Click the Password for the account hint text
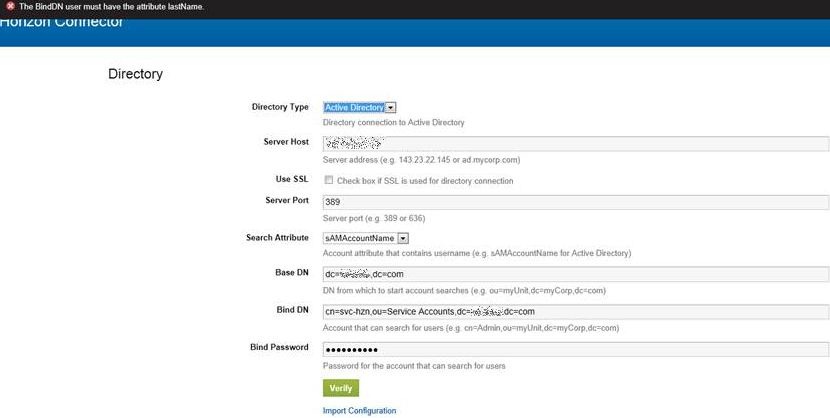Screen dimensions: 830x418 click(x=414, y=366)
